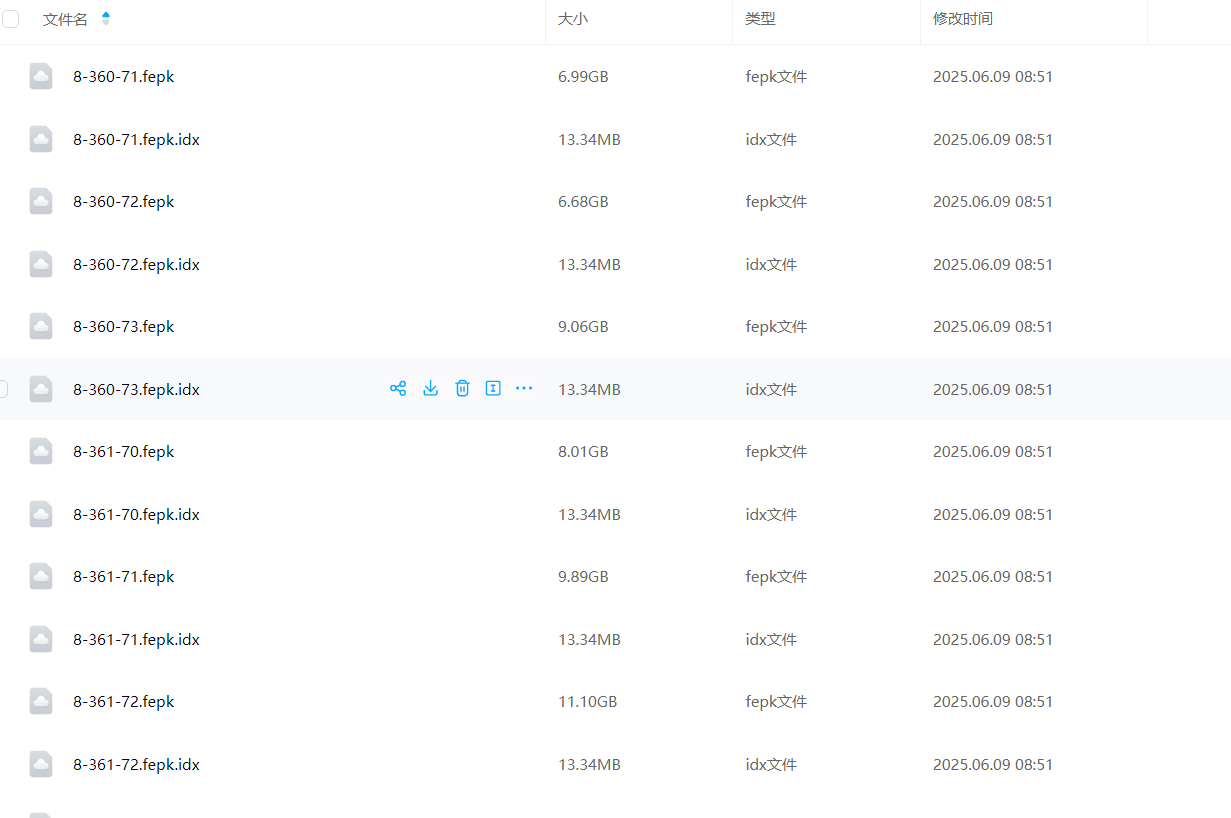
Task: Click the file icon of 8-361-72.fepk.idx
Action: click(41, 764)
